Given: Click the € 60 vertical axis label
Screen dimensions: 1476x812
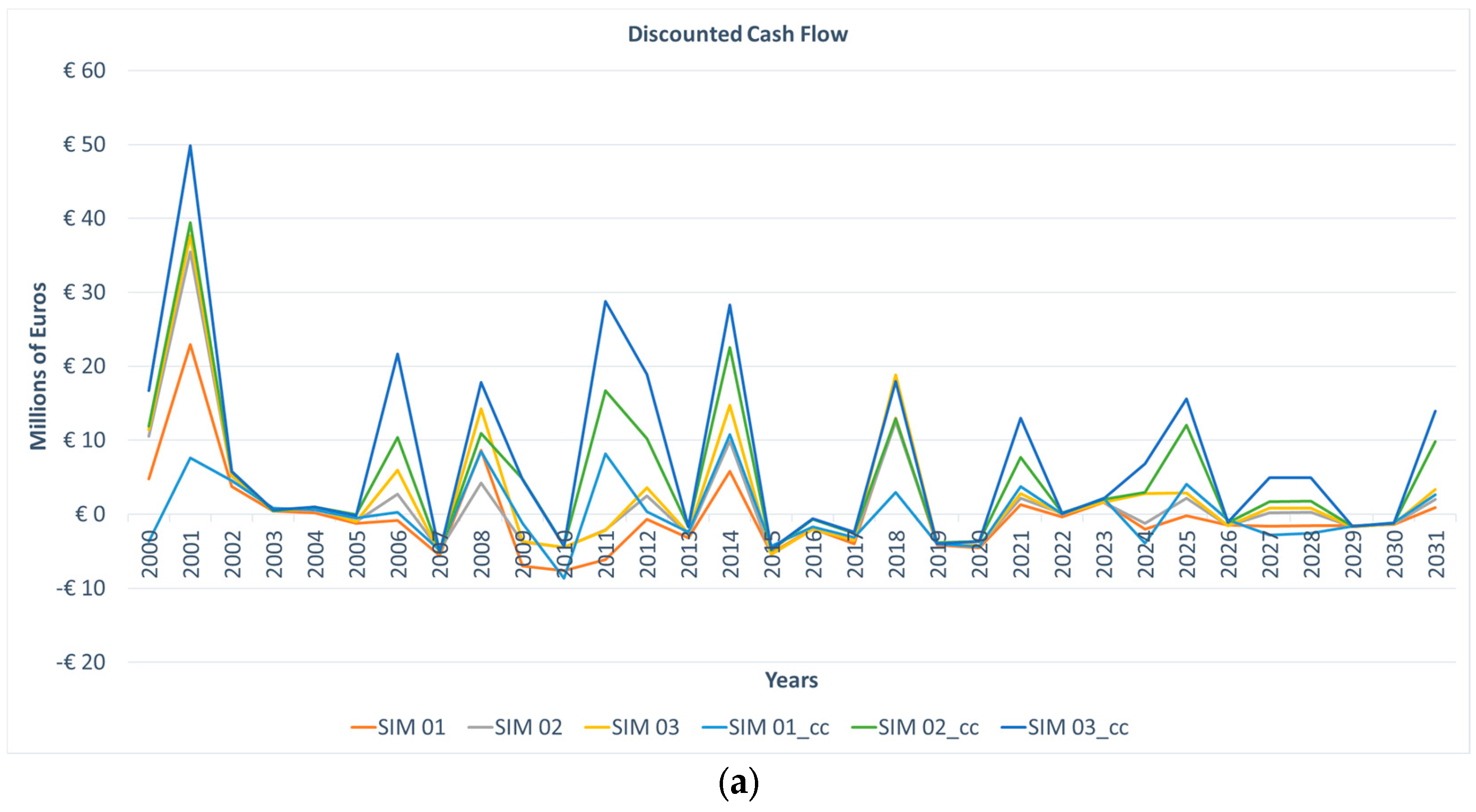Looking at the screenshot, I should 84,71.
